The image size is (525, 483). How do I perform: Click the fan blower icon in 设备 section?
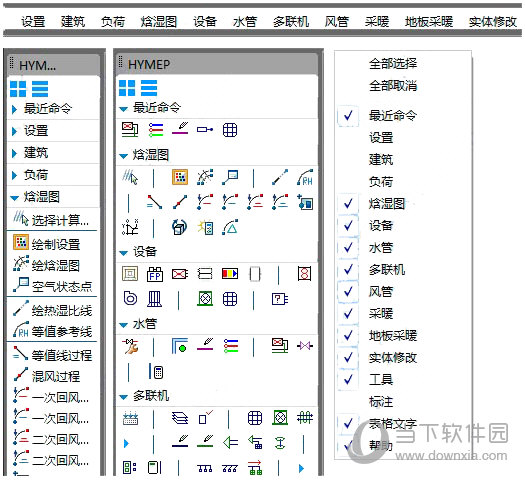(130, 299)
